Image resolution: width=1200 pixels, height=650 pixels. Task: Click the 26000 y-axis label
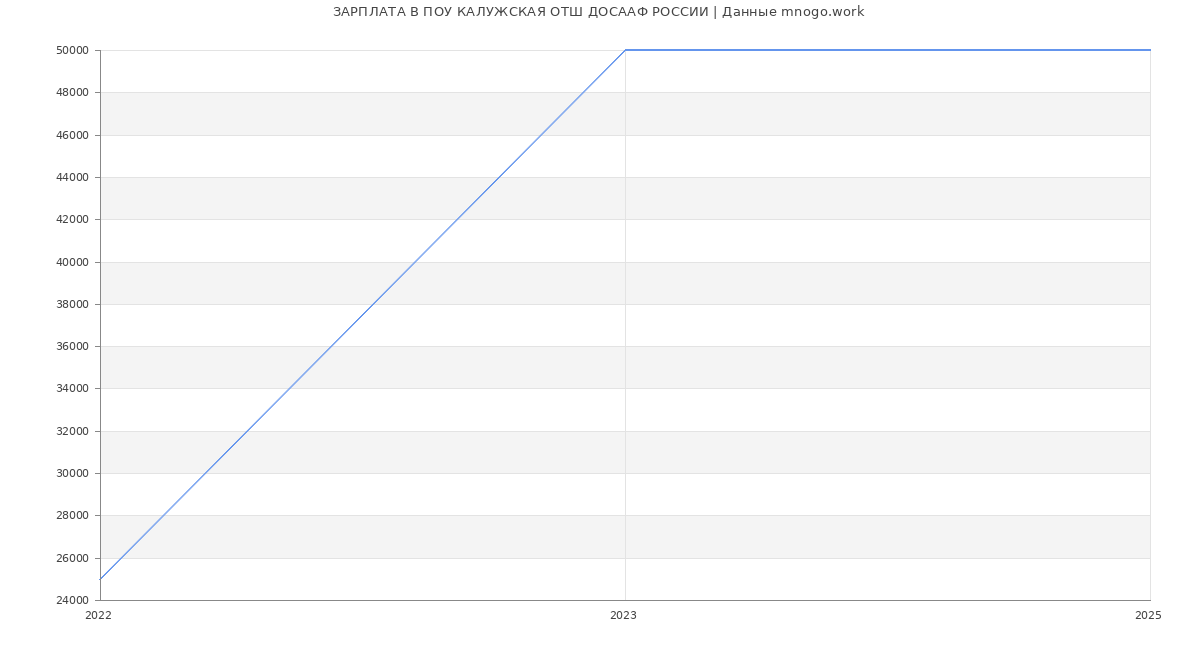coord(72,558)
